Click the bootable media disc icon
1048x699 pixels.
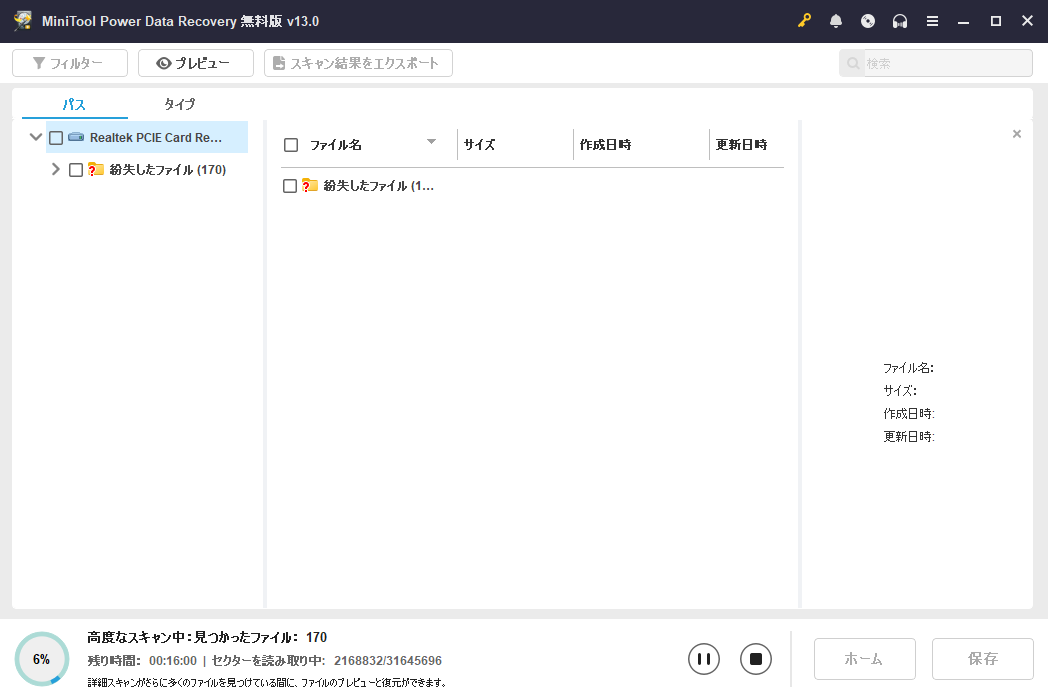pyautogui.click(x=868, y=21)
